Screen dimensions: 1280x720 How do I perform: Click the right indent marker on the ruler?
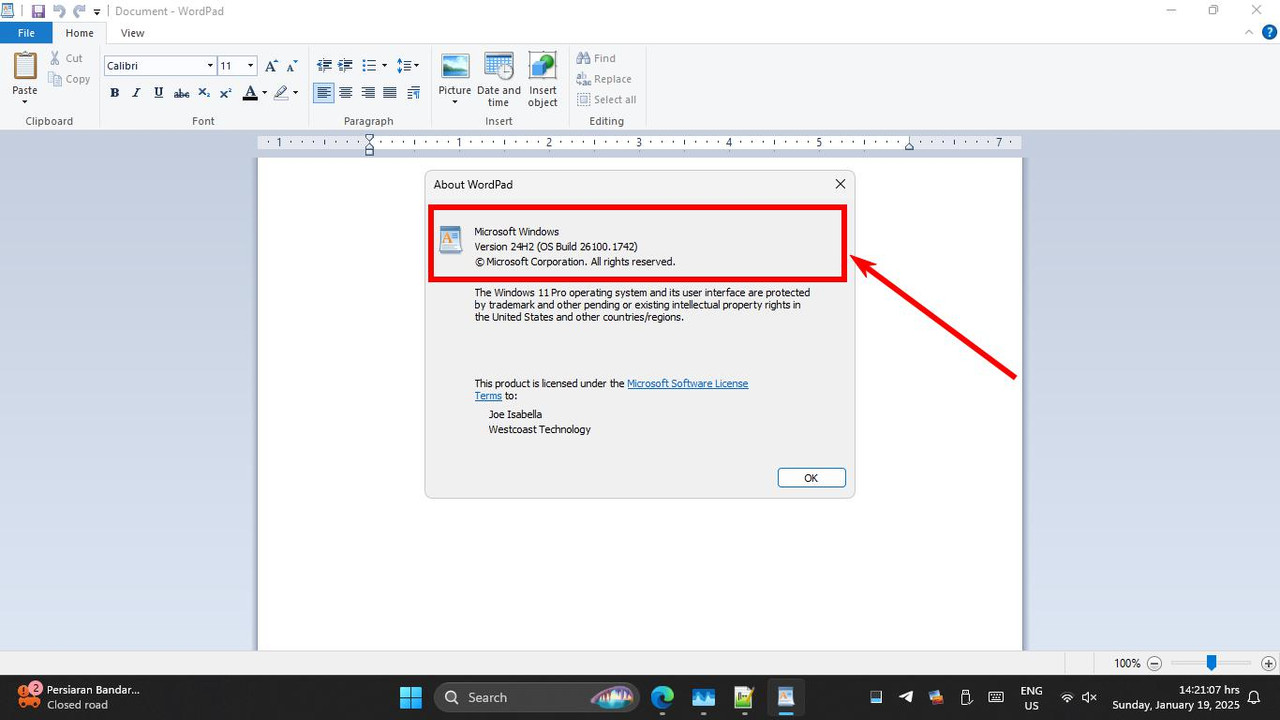[x=909, y=146]
